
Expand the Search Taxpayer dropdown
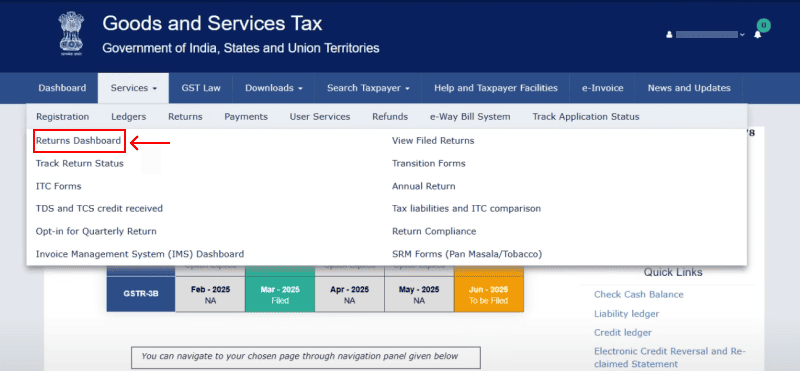coord(368,88)
